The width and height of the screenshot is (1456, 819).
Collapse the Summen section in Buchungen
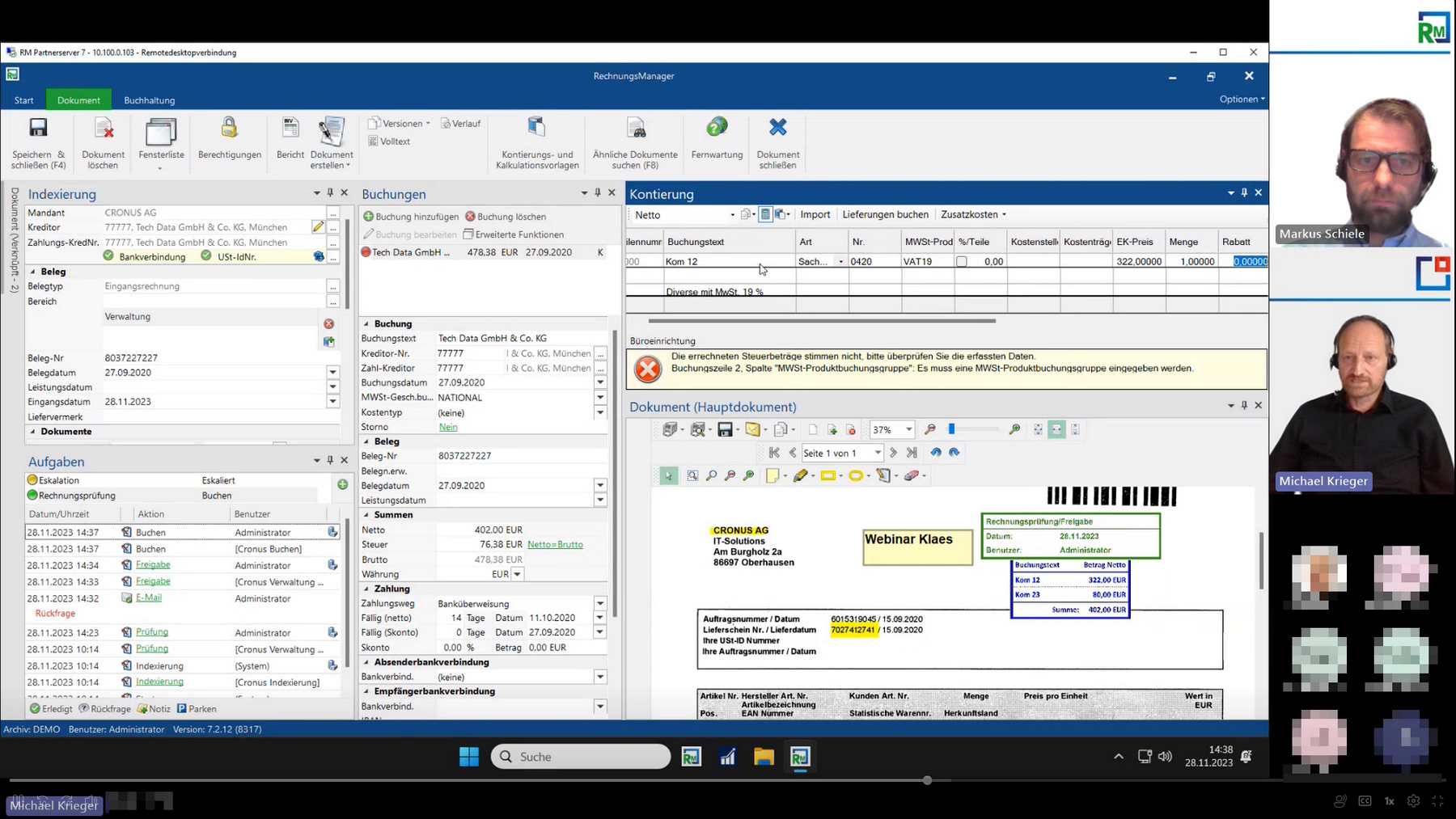point(366,515)
